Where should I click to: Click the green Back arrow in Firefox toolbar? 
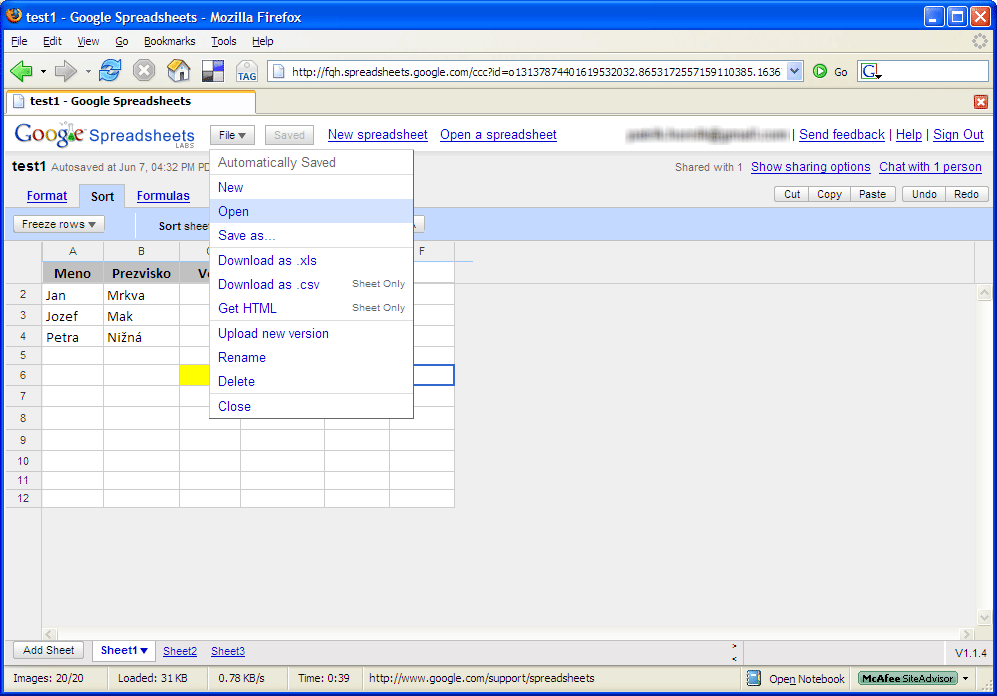[22, 71]
